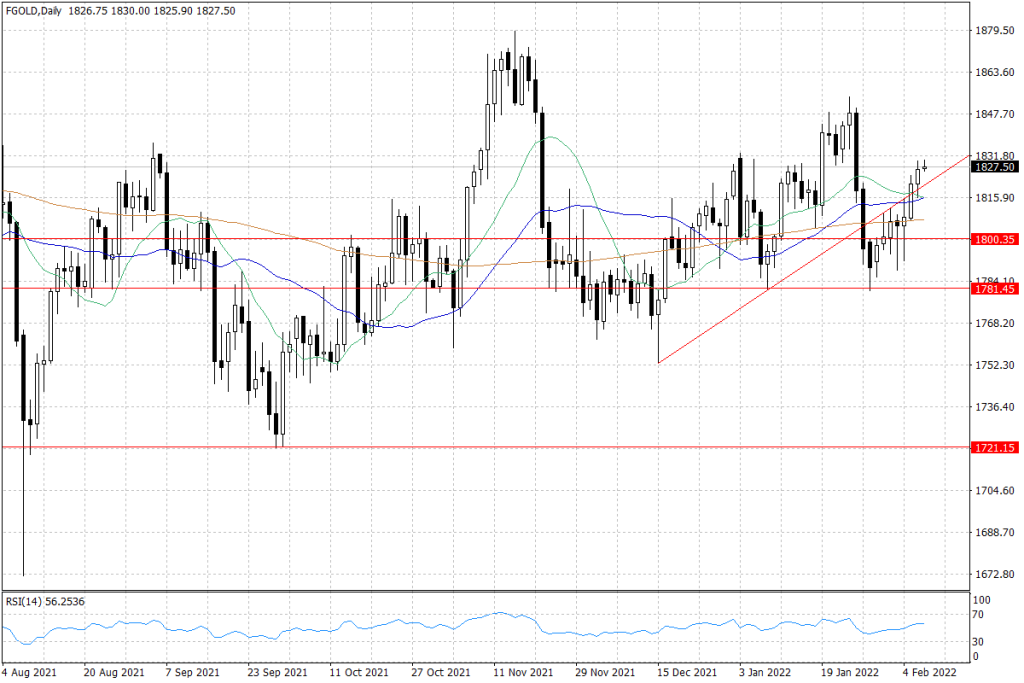The height and width of the screenshot is (683, 1024).
Task: Click the 15 Dec 2021 date label
Action: coord(686,672)
